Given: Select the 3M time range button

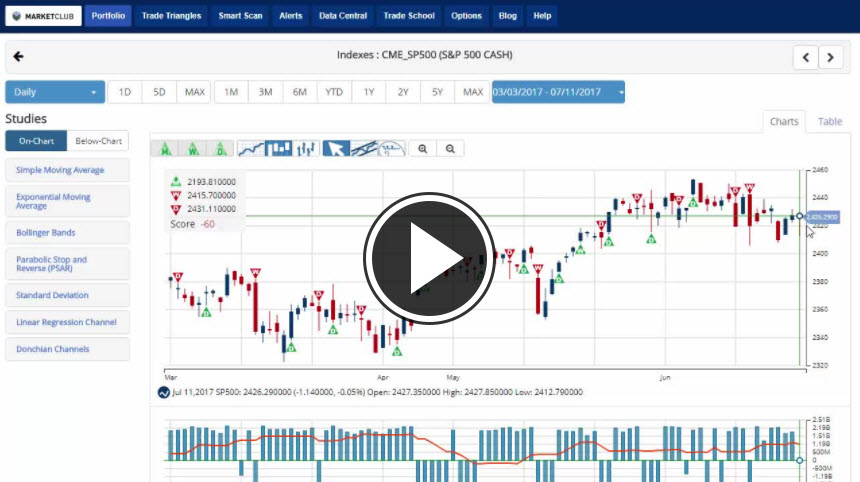Looking at the screenshot, I should [x=265, y=92].
